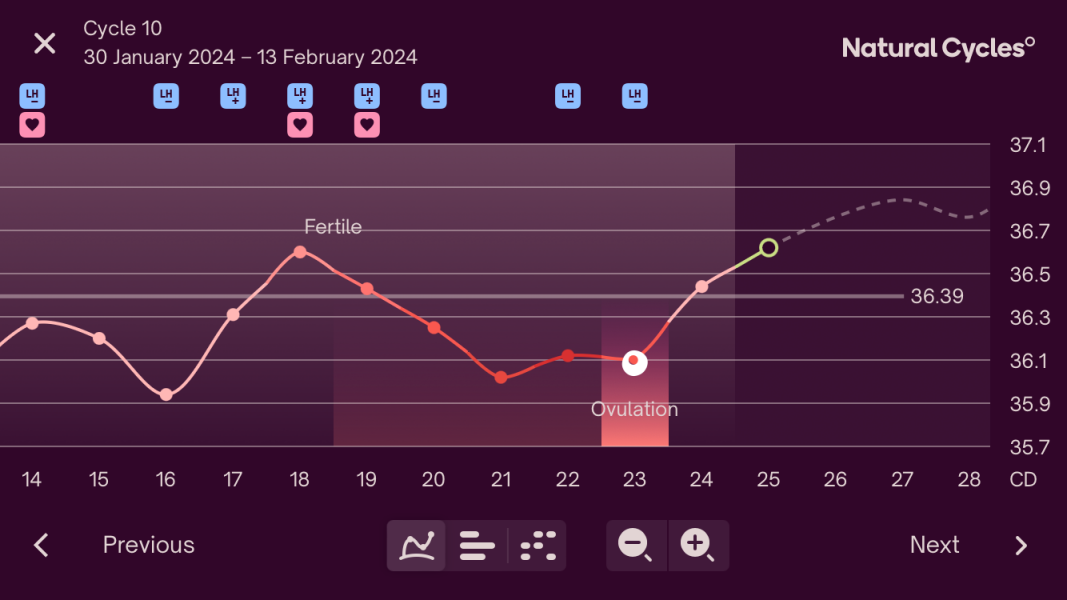Select the ovulation data point on day 23
This screenshot has width=1067, height=600.
pyautogui.click(x=634, y=362)
